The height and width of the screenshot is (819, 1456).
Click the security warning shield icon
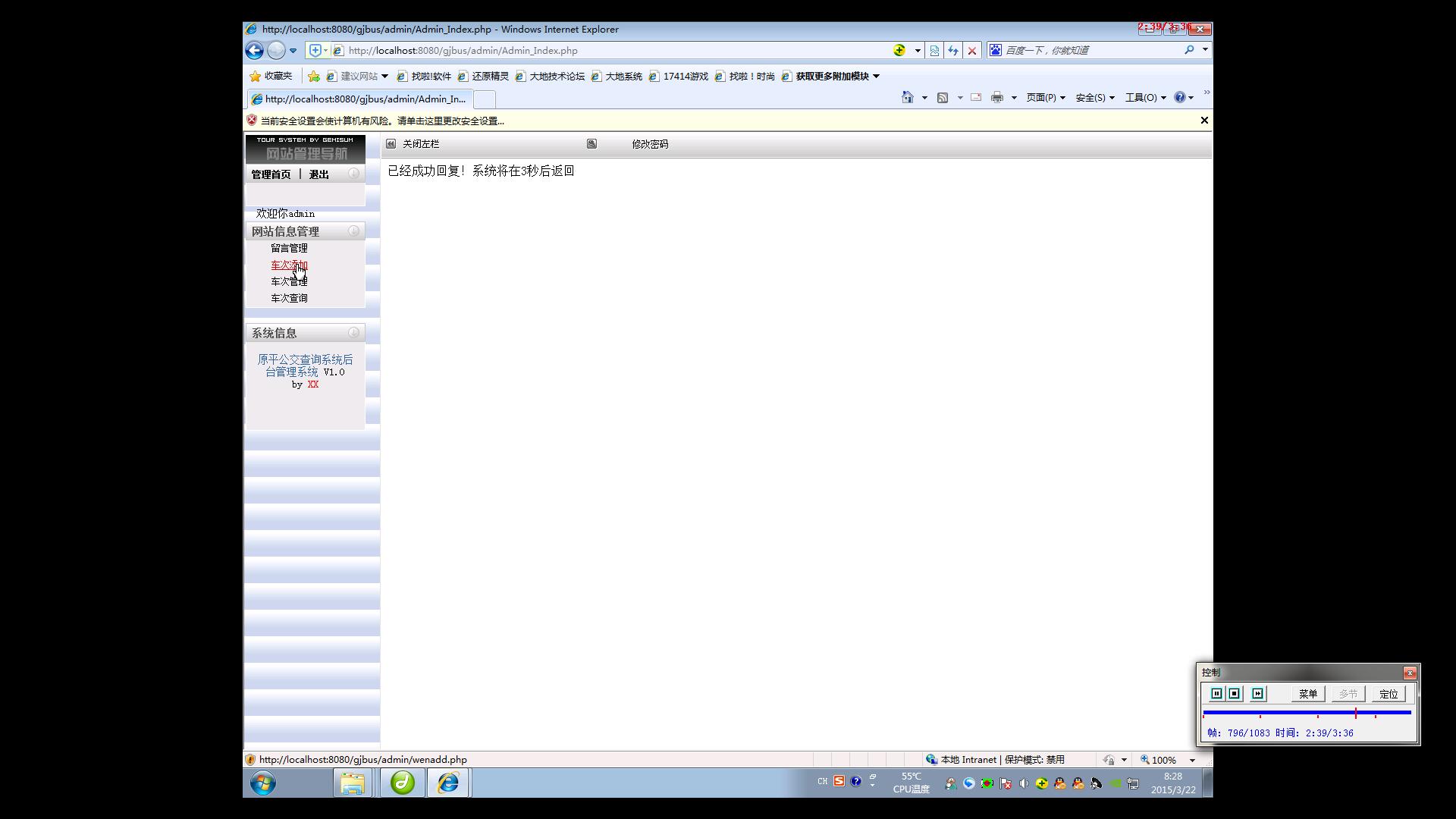[x=252, y=120]
